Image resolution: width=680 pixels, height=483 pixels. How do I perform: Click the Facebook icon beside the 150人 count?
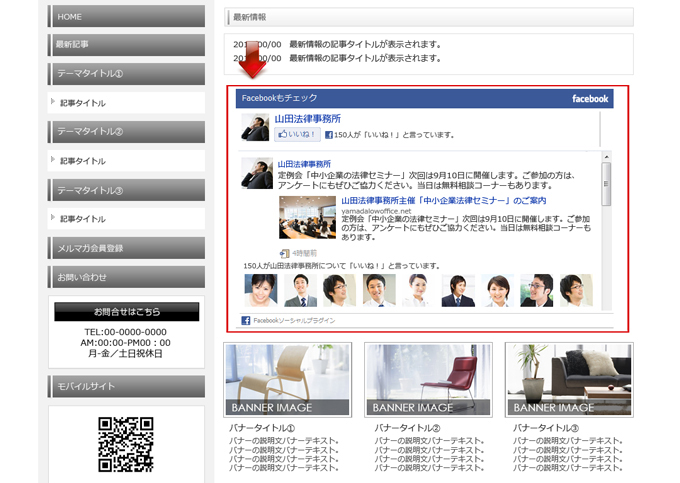(x=328, y=134)
